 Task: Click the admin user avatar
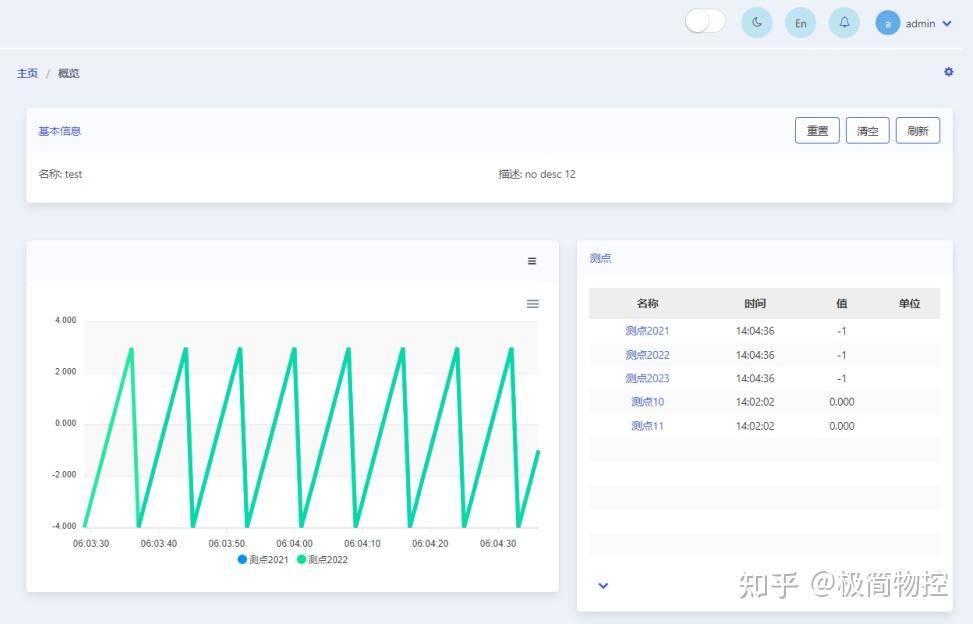887,24
